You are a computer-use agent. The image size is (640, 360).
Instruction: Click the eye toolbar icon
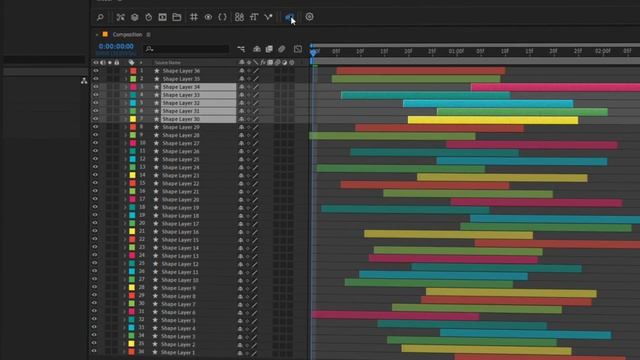pyautogui.click(x=208, y=17)
